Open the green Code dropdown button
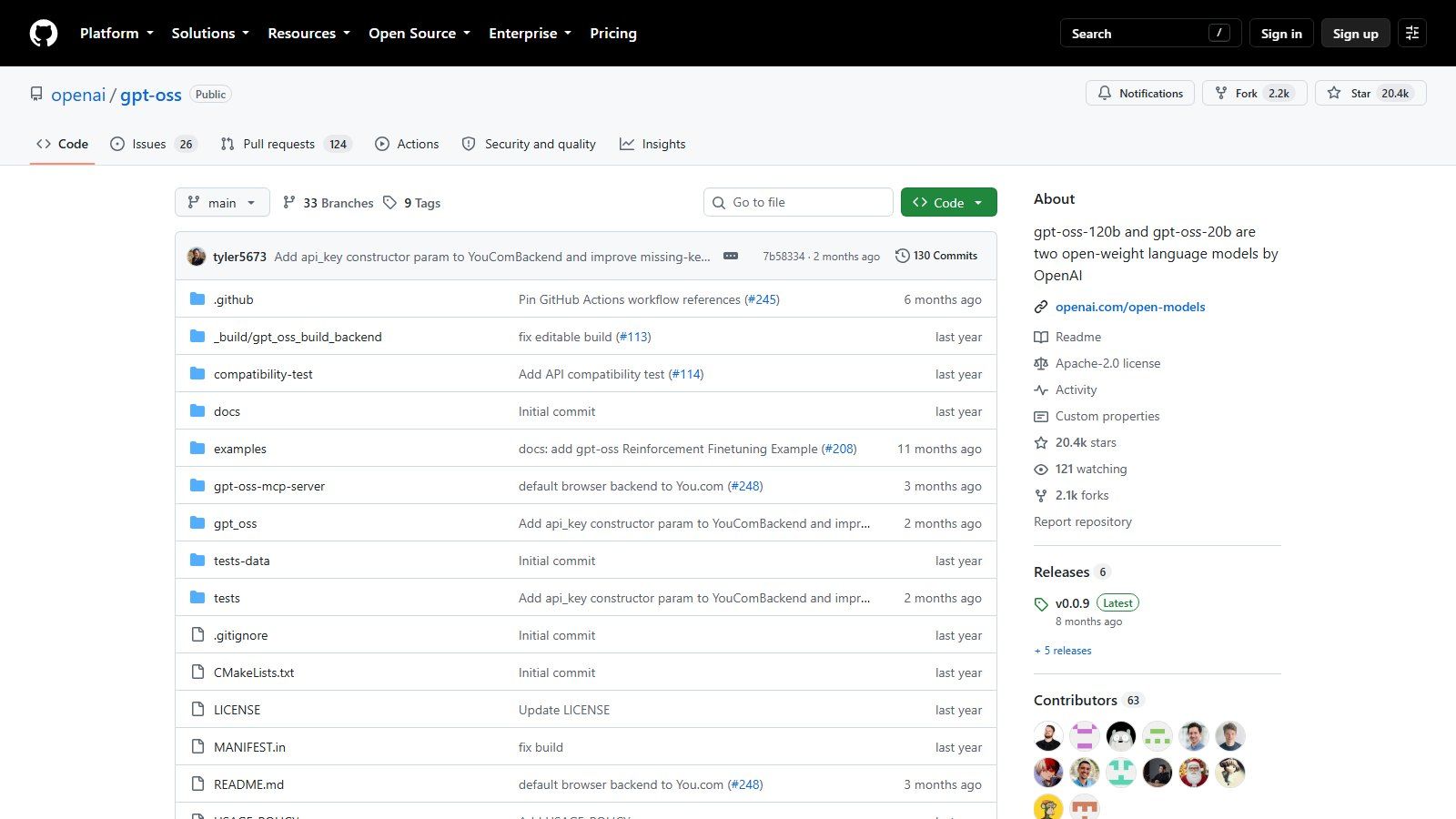1456x819 pixels. [948, 202]
